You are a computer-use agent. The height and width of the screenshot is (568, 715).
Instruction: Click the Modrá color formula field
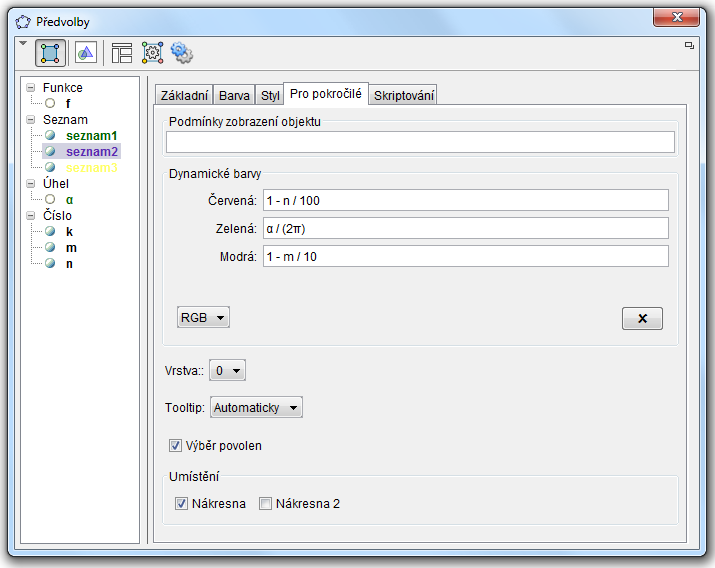[x=466, y=257]
